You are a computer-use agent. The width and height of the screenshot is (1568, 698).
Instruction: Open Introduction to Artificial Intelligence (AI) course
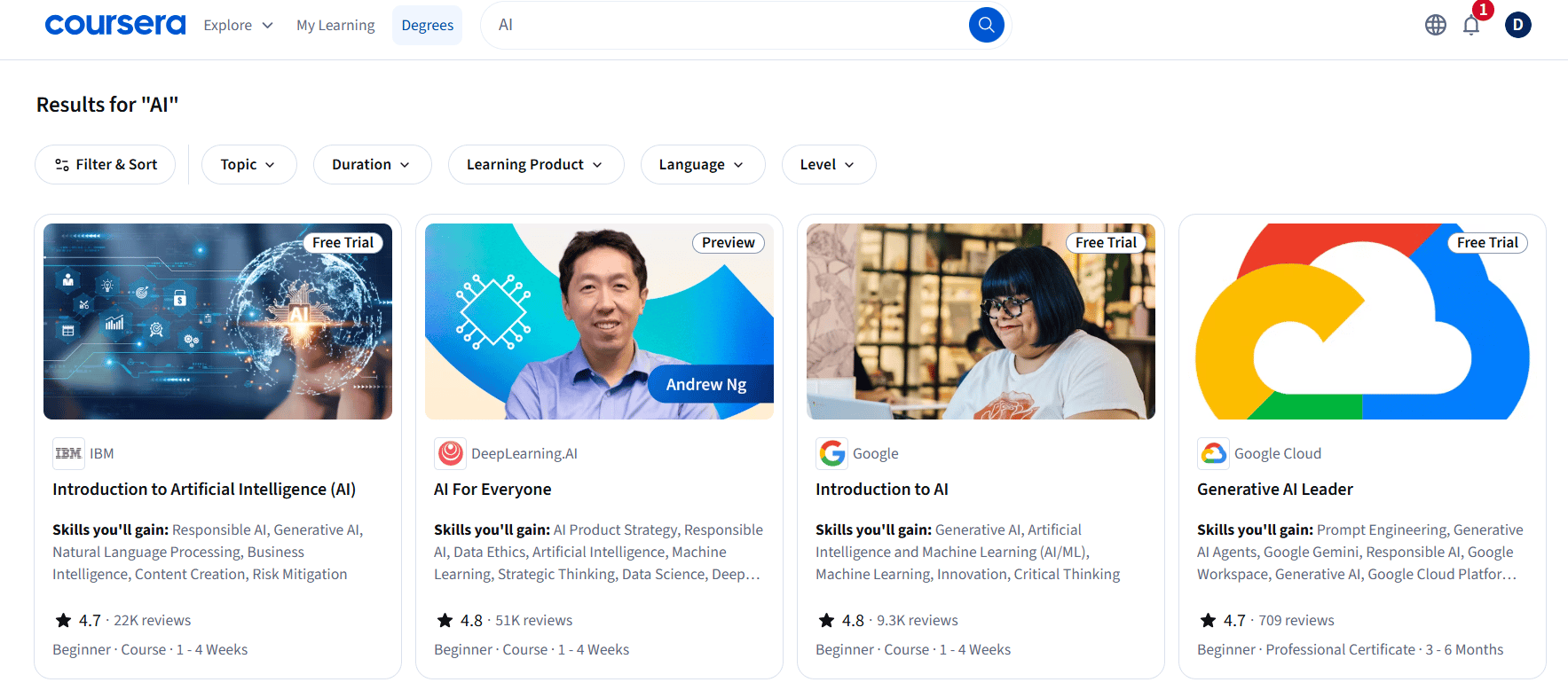click(204, 489)
